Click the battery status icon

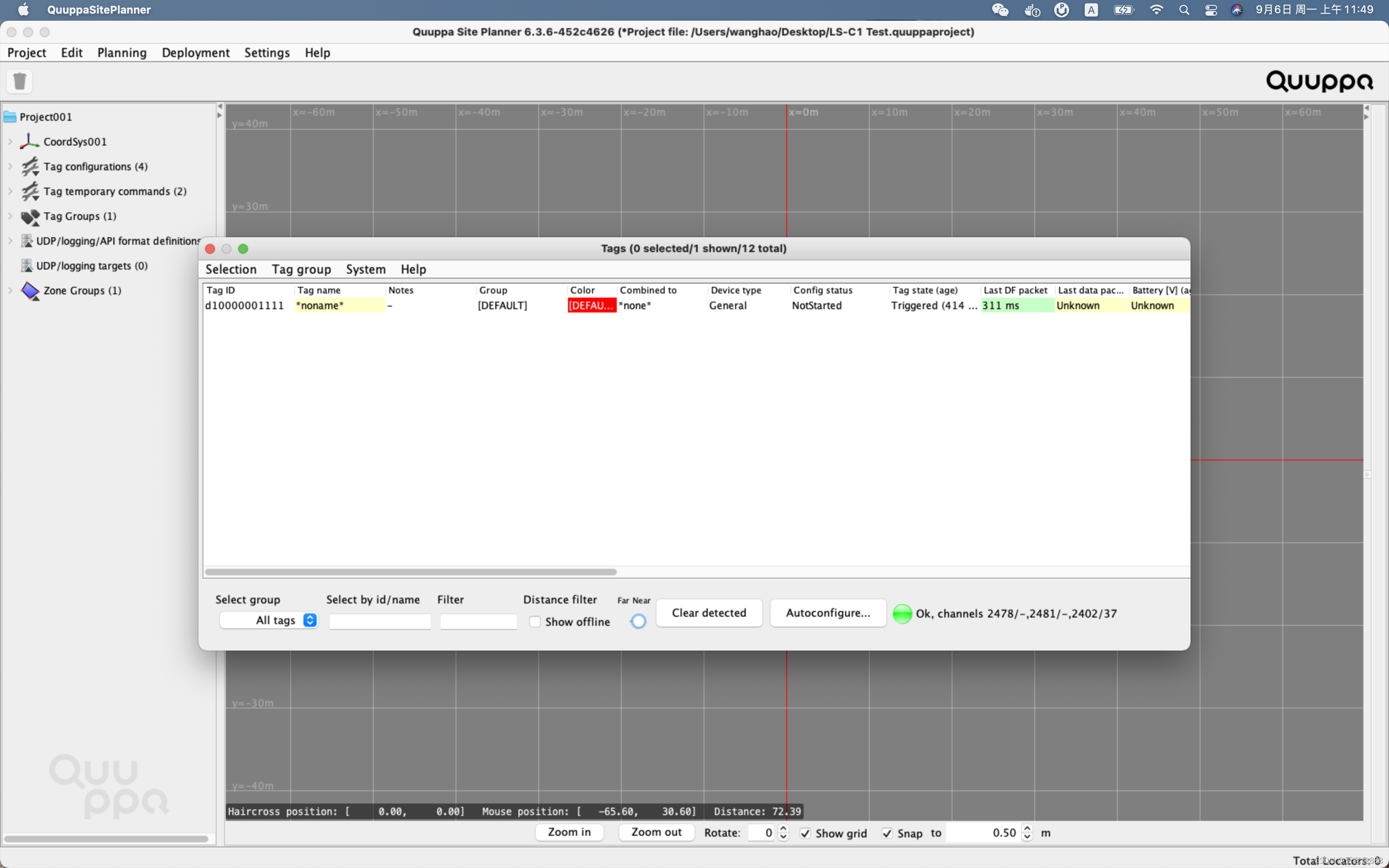coord(1123,10)
